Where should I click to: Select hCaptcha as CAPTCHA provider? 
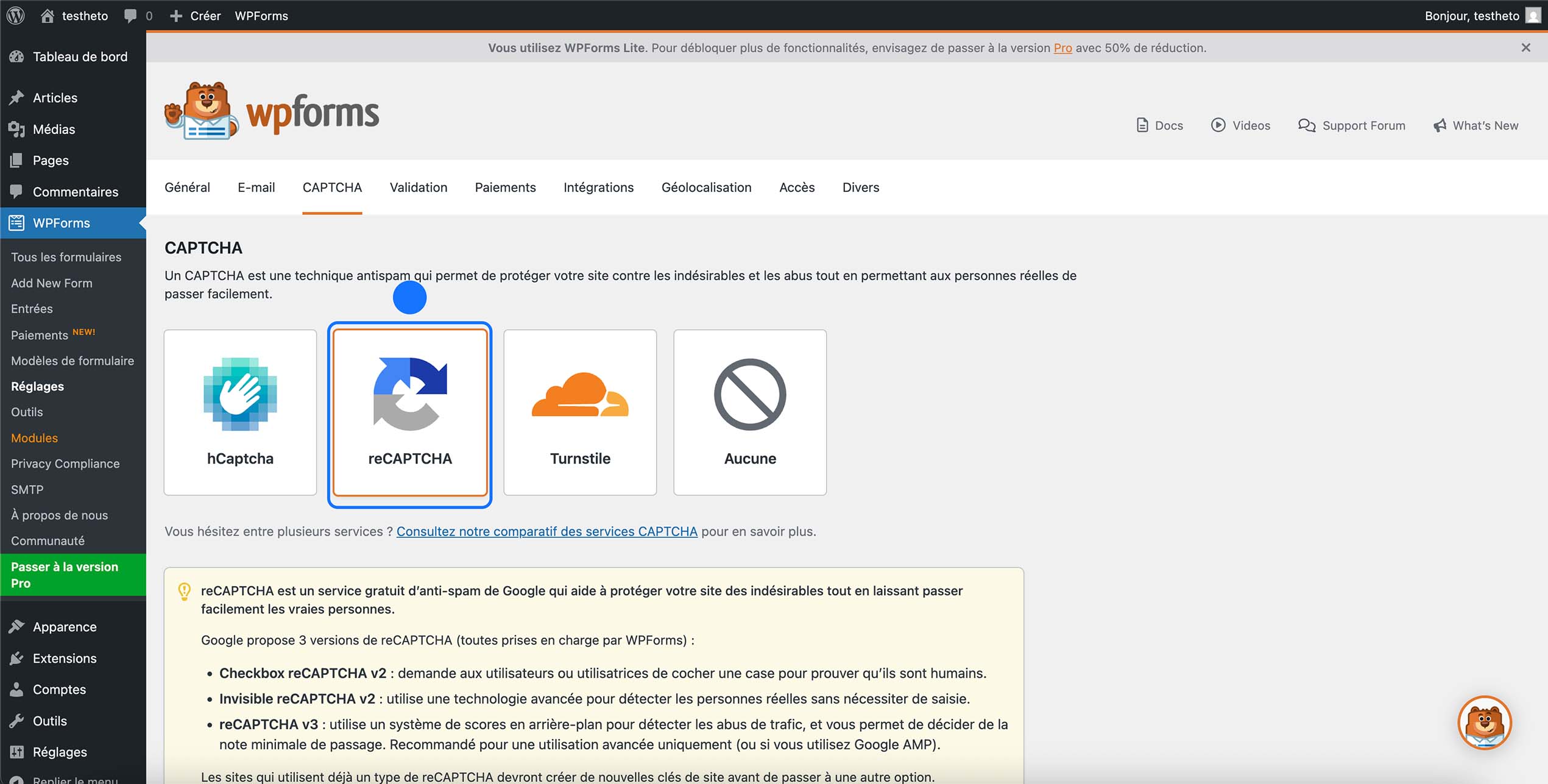240,412
